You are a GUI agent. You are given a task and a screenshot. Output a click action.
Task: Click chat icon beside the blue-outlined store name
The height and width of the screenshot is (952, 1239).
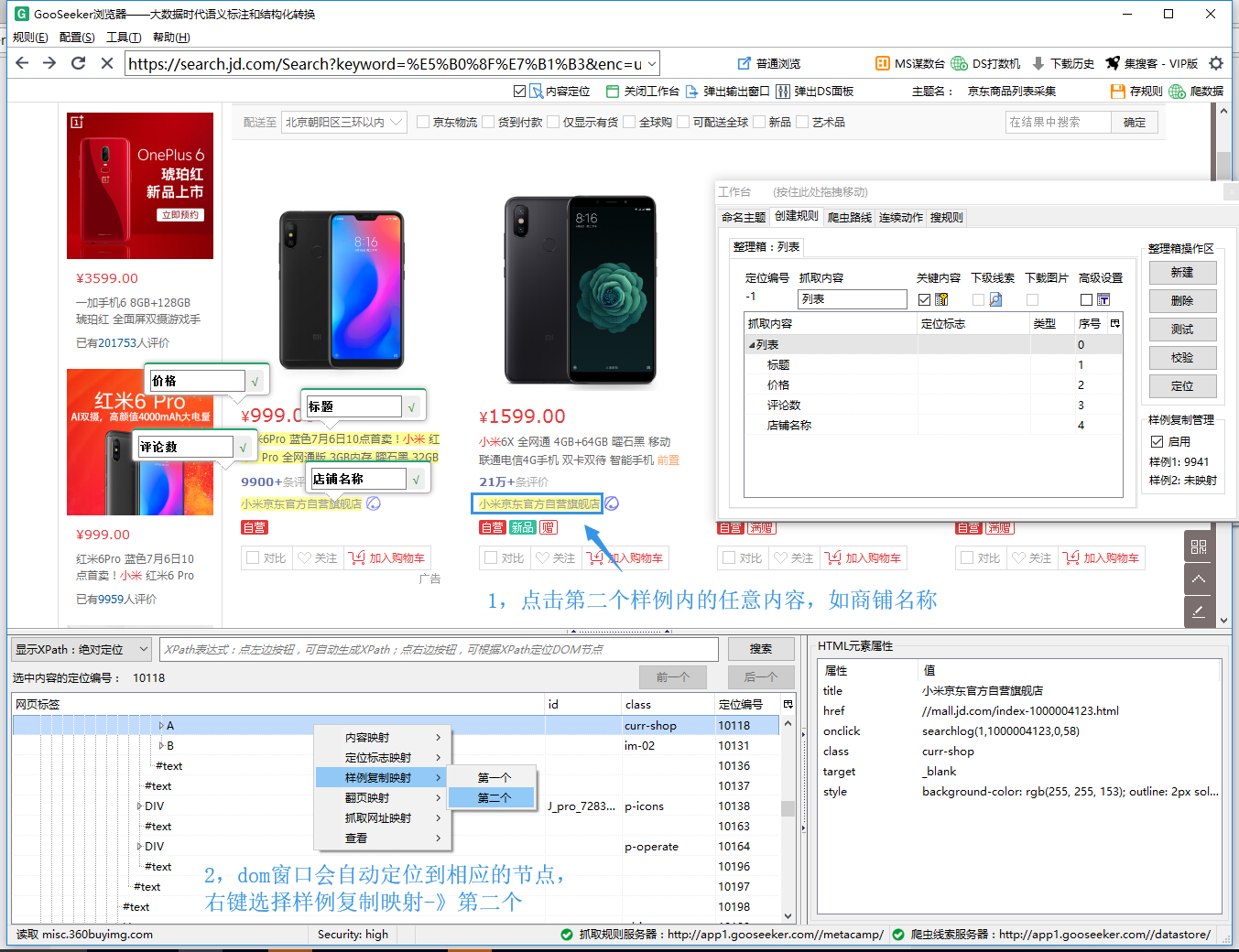612,503
